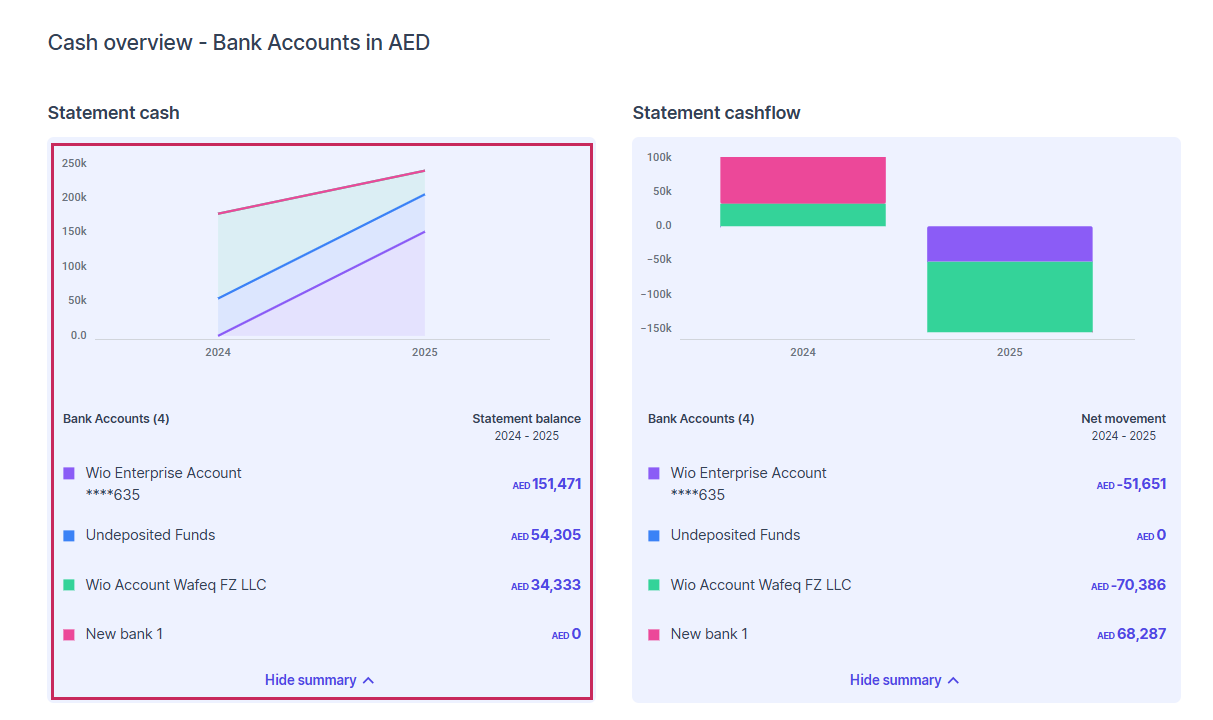Click blue Undeposited Funds swatch in Statement cash

click(69, 535)
